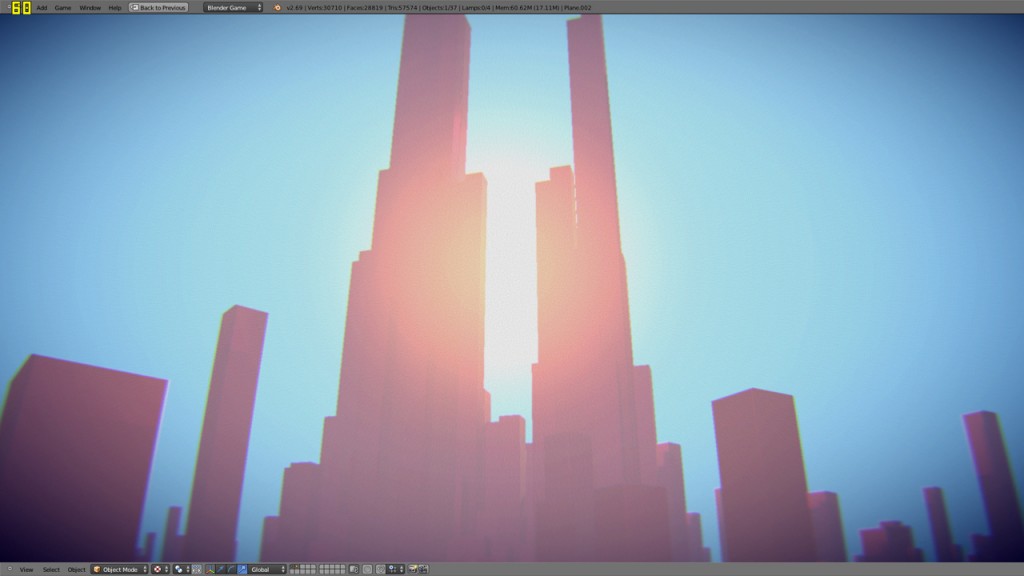Select the translate manipulator arrow icon
The height and width of the screenshot is (576, 1024).
coord(221,568)
